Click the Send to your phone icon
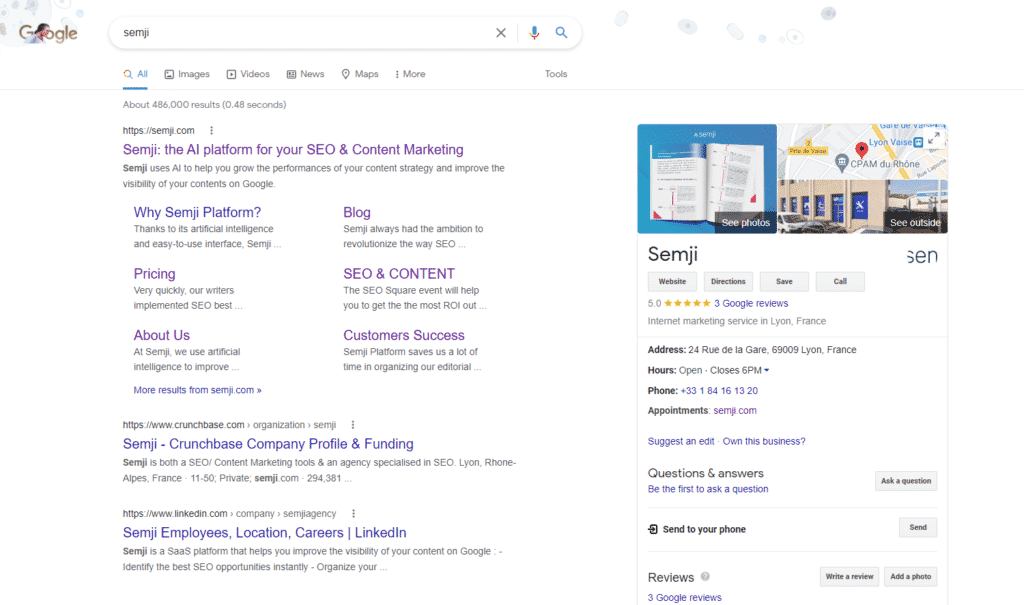This screenshot has width=1024, height=605. coord(652,529)
